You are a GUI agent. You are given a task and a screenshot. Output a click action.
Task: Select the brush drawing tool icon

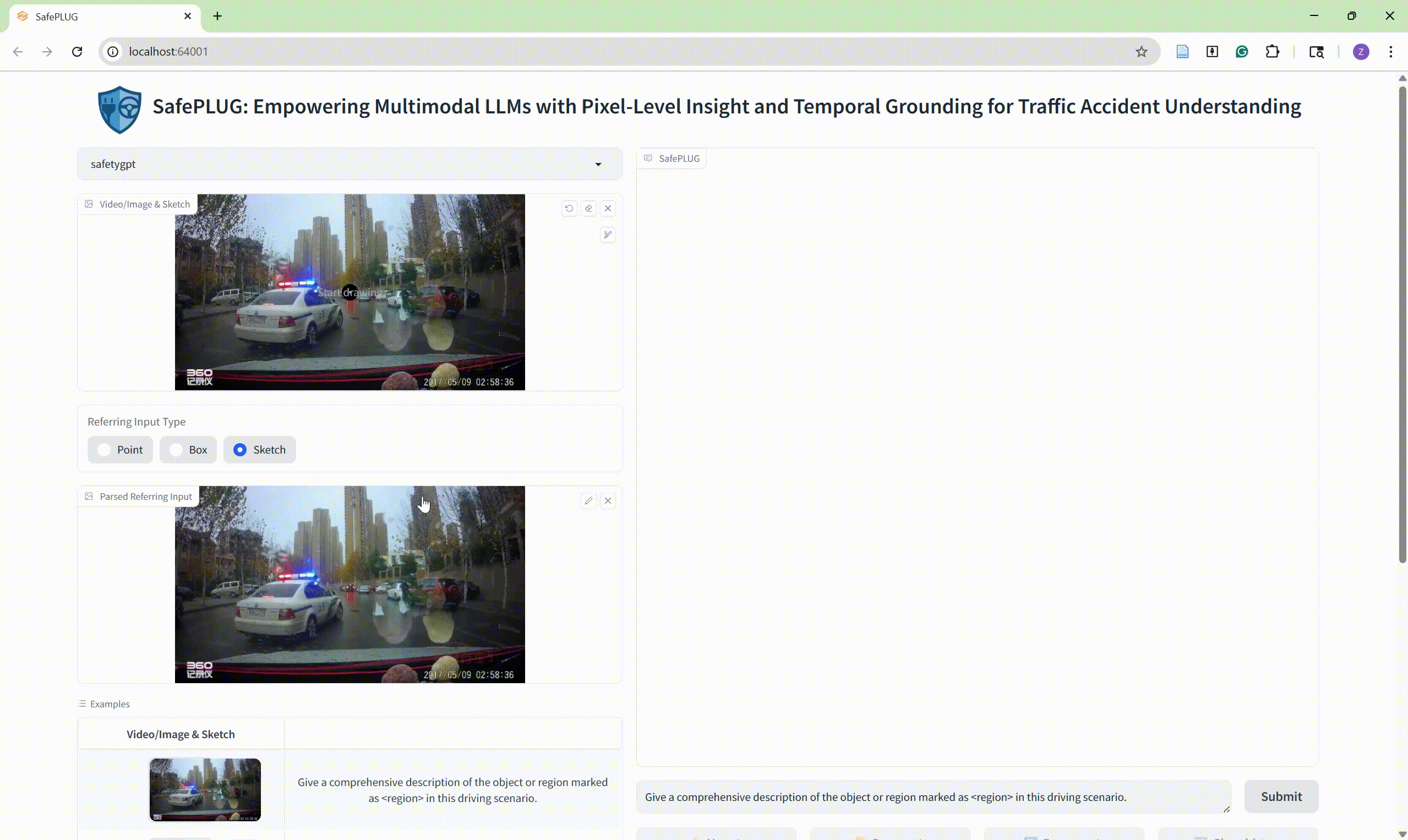[x=608, y=234]
